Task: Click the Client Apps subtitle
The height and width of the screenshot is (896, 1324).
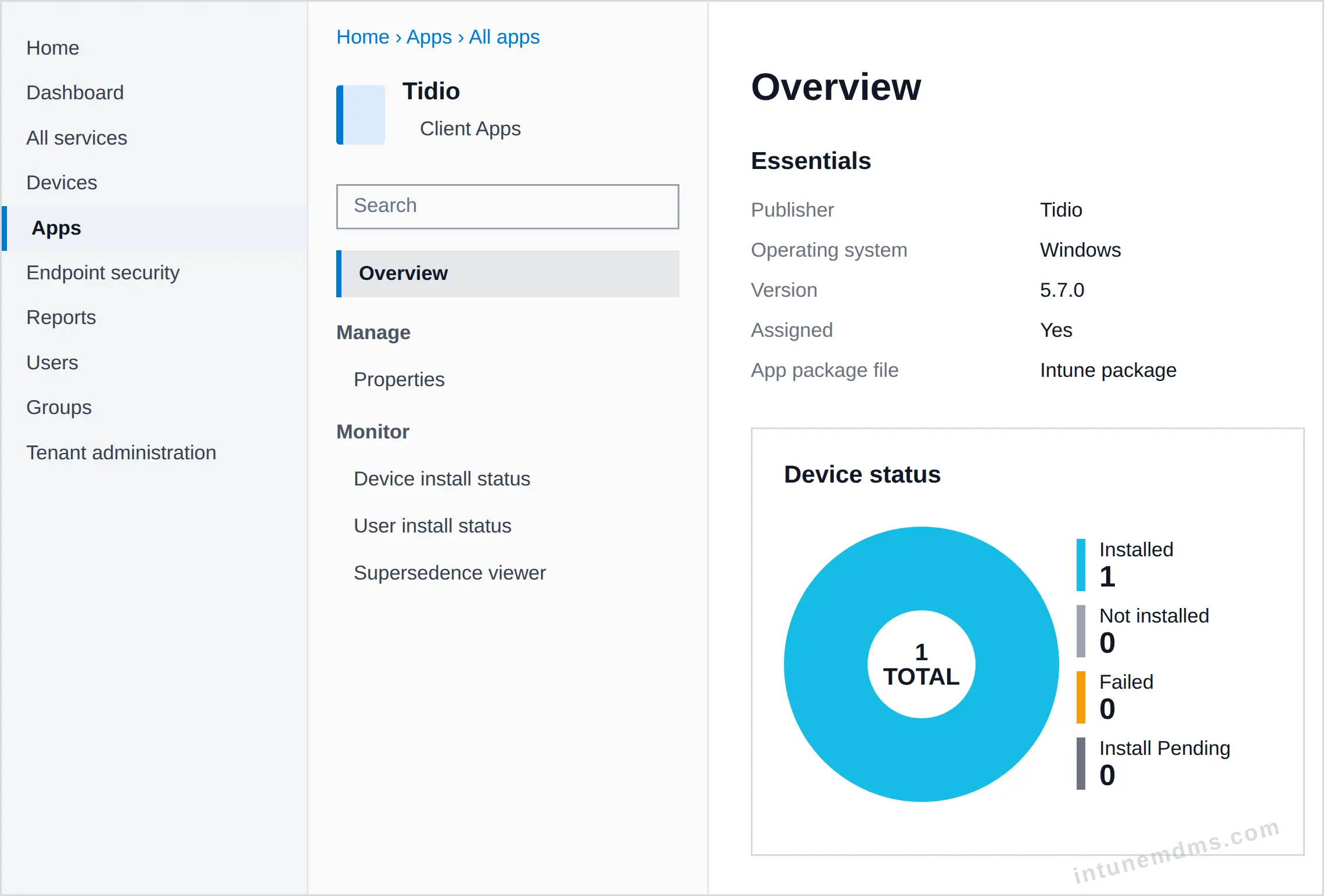Action: pyautogui.click(x=470, y=128)
